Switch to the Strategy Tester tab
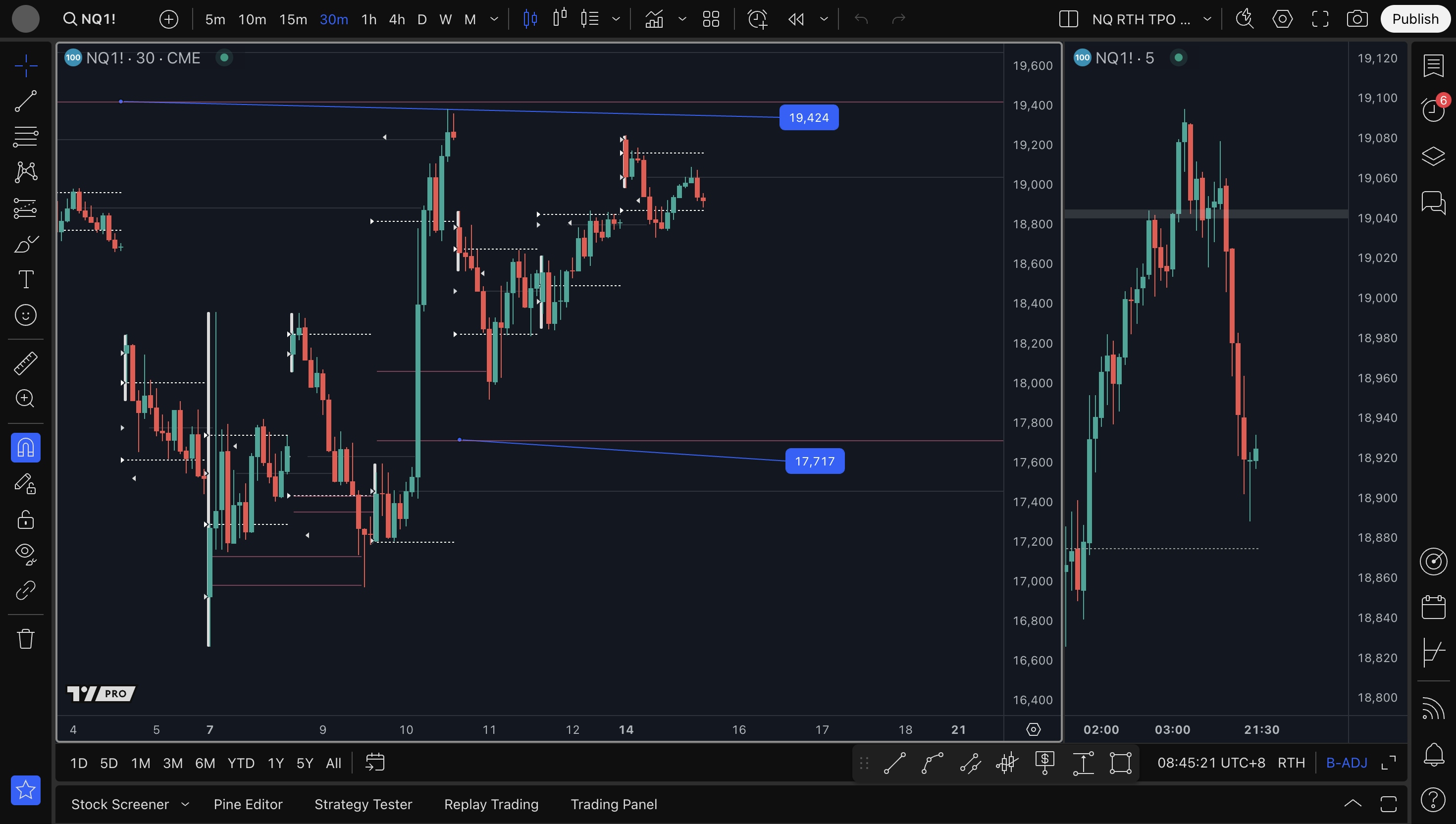The height and width of the screenshot is (824, 1456). tap(364, 804)
